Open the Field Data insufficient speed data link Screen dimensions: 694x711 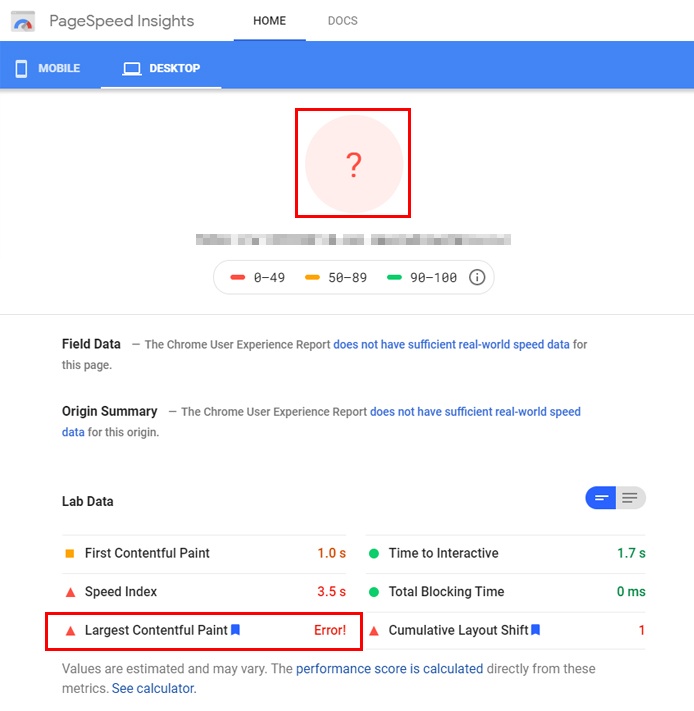pos(451,344)
